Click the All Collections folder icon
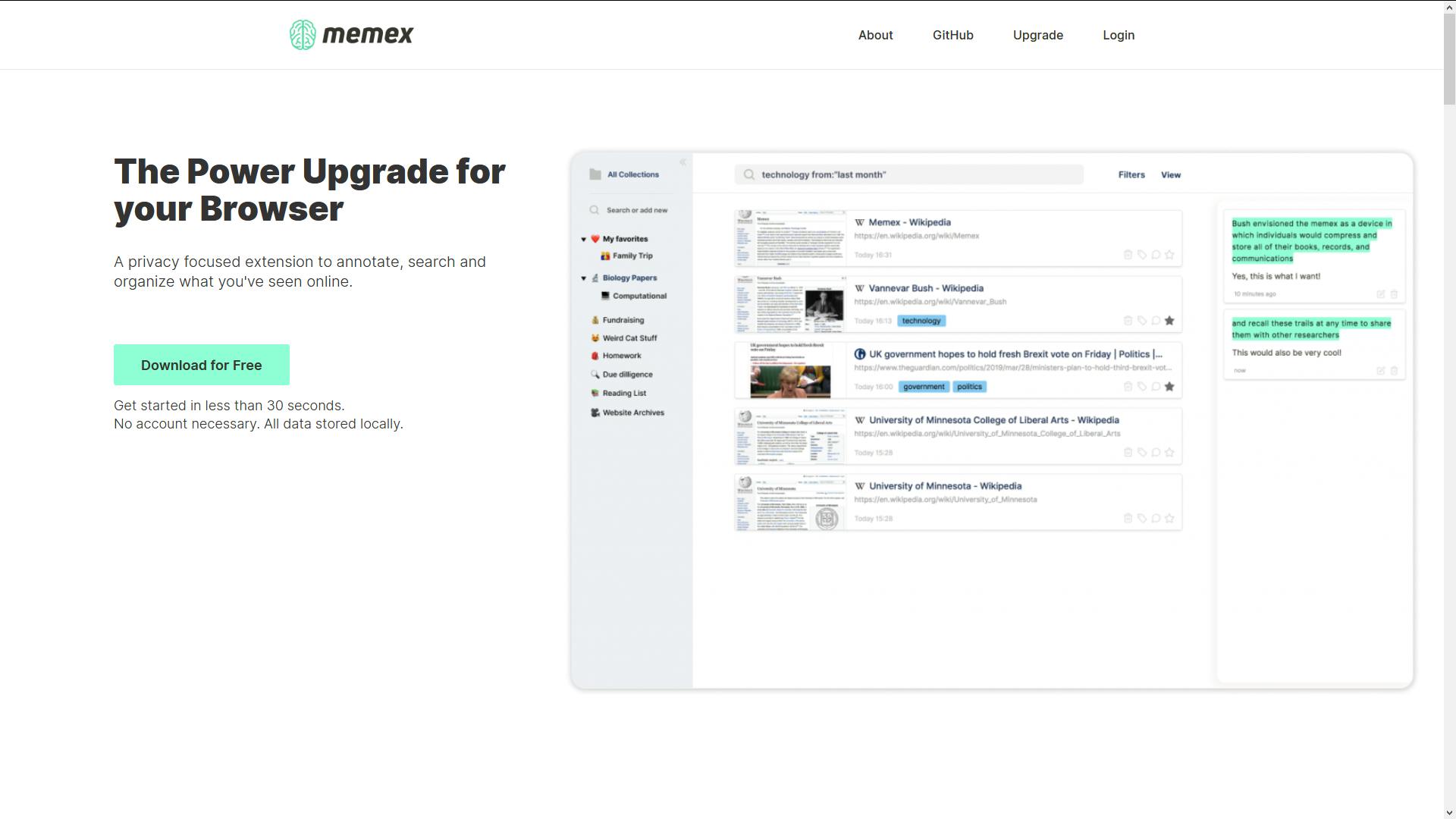This screenshot has width=1456, height=819. [x=595, y=174]
